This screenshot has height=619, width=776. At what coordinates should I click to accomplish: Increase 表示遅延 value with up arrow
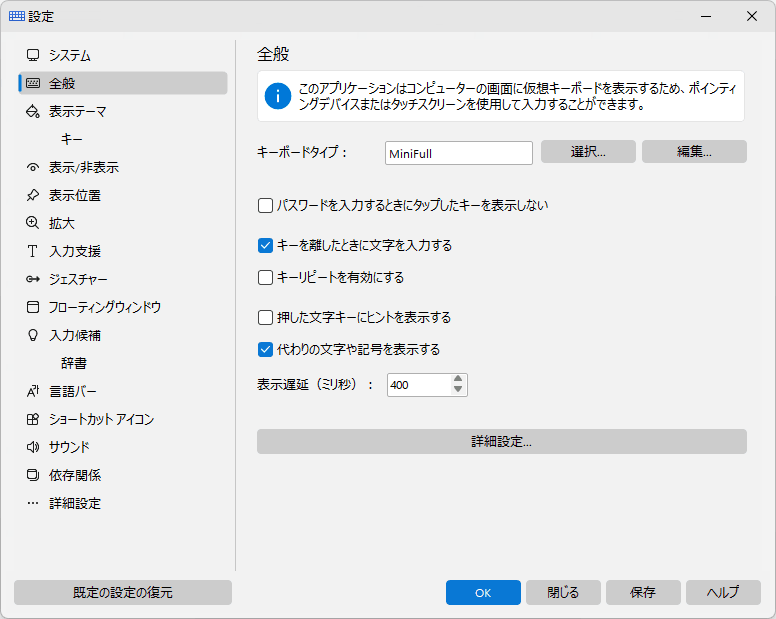(458, 379)
